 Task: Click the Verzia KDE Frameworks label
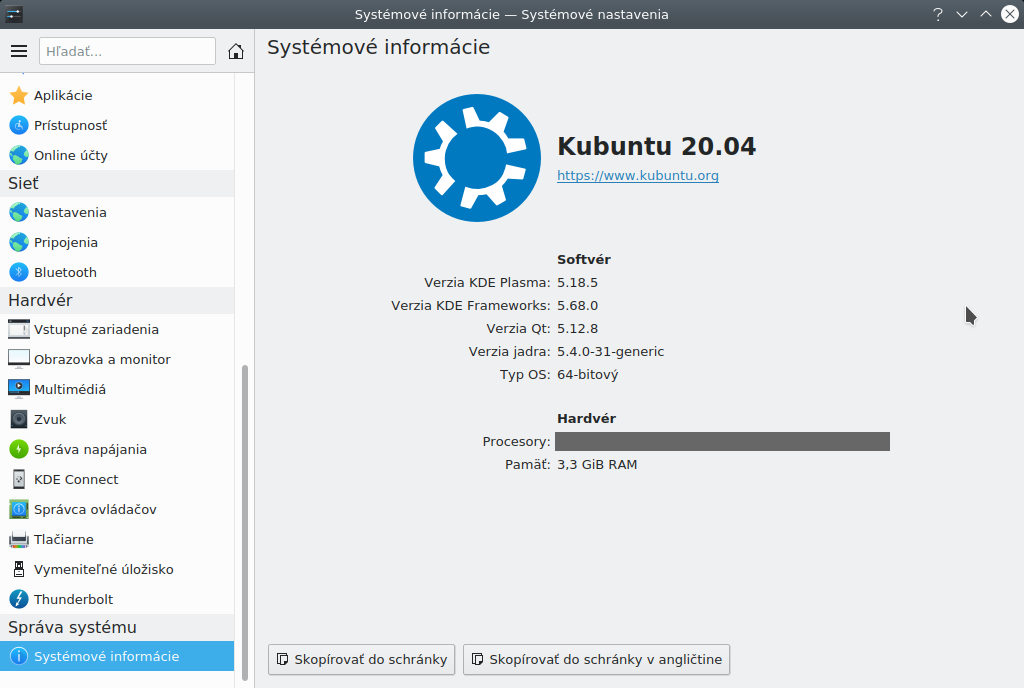point(471,305)
